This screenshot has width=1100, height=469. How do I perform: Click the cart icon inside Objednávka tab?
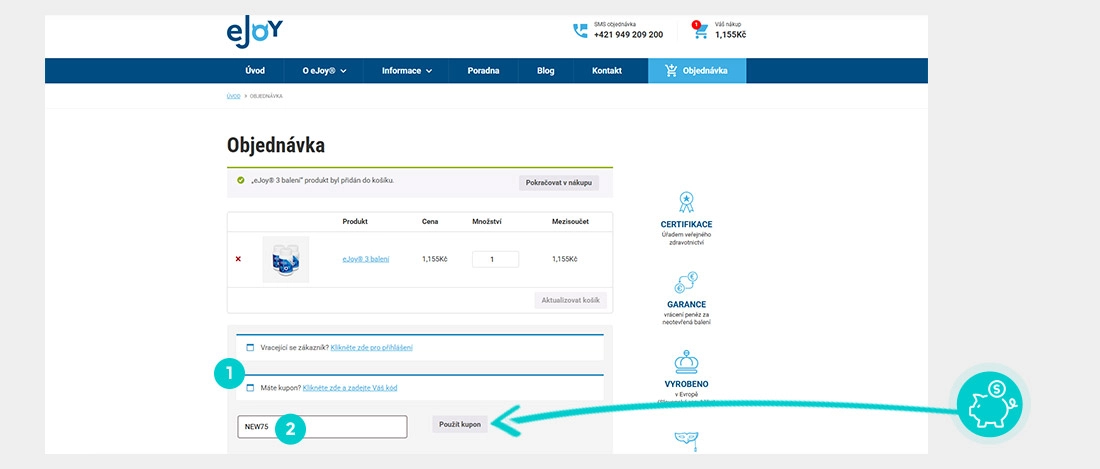tap(671, 71)
